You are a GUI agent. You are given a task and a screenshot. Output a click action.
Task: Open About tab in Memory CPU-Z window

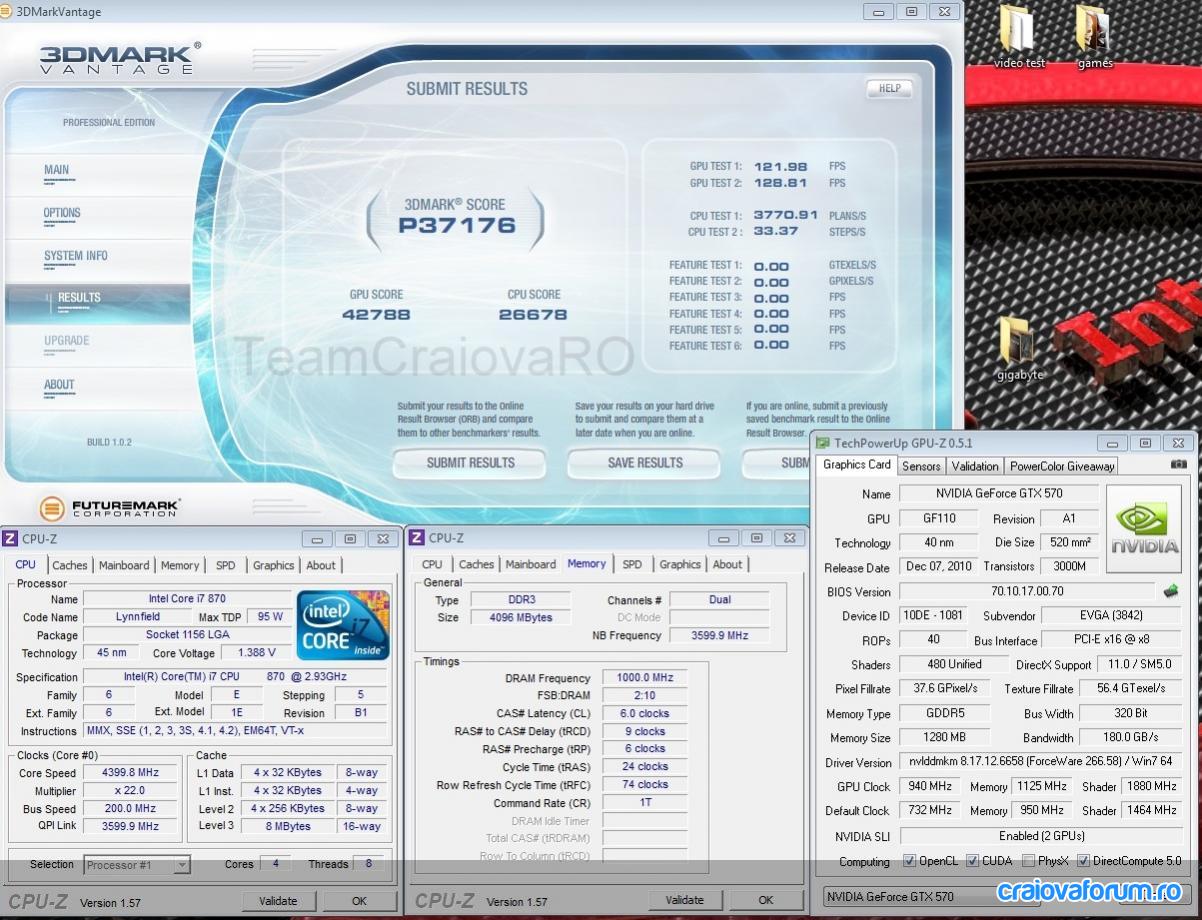[x=728, y=564]
